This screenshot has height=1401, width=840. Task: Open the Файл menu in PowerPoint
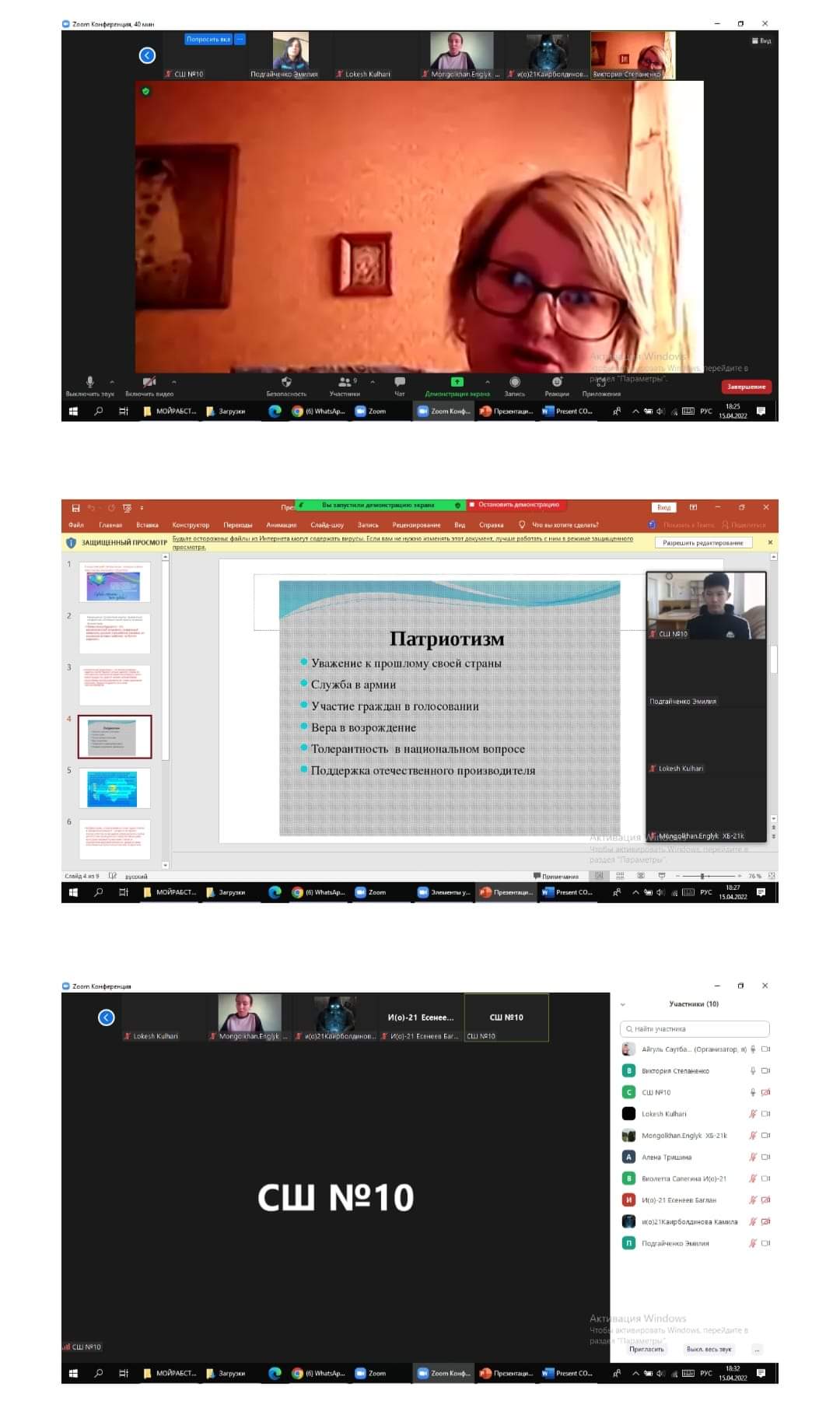[x=76, y=525]
